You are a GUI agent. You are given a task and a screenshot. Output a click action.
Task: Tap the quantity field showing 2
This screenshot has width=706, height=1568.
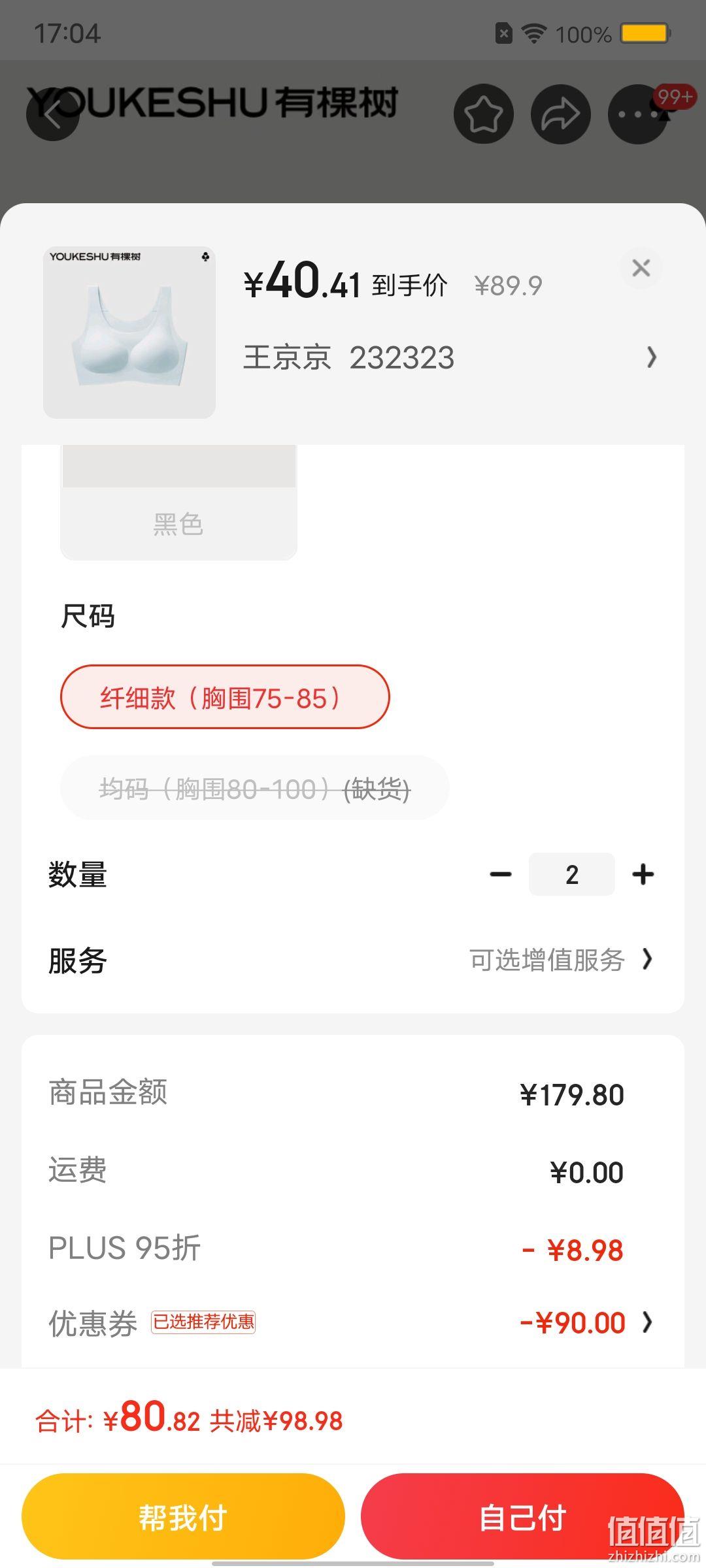(572, 874)
